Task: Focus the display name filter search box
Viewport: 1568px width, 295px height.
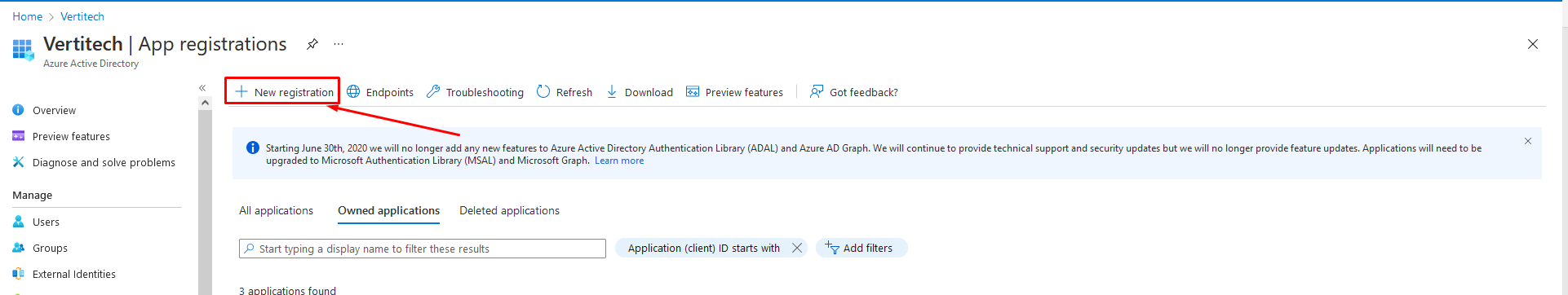Action: point(423,249)
